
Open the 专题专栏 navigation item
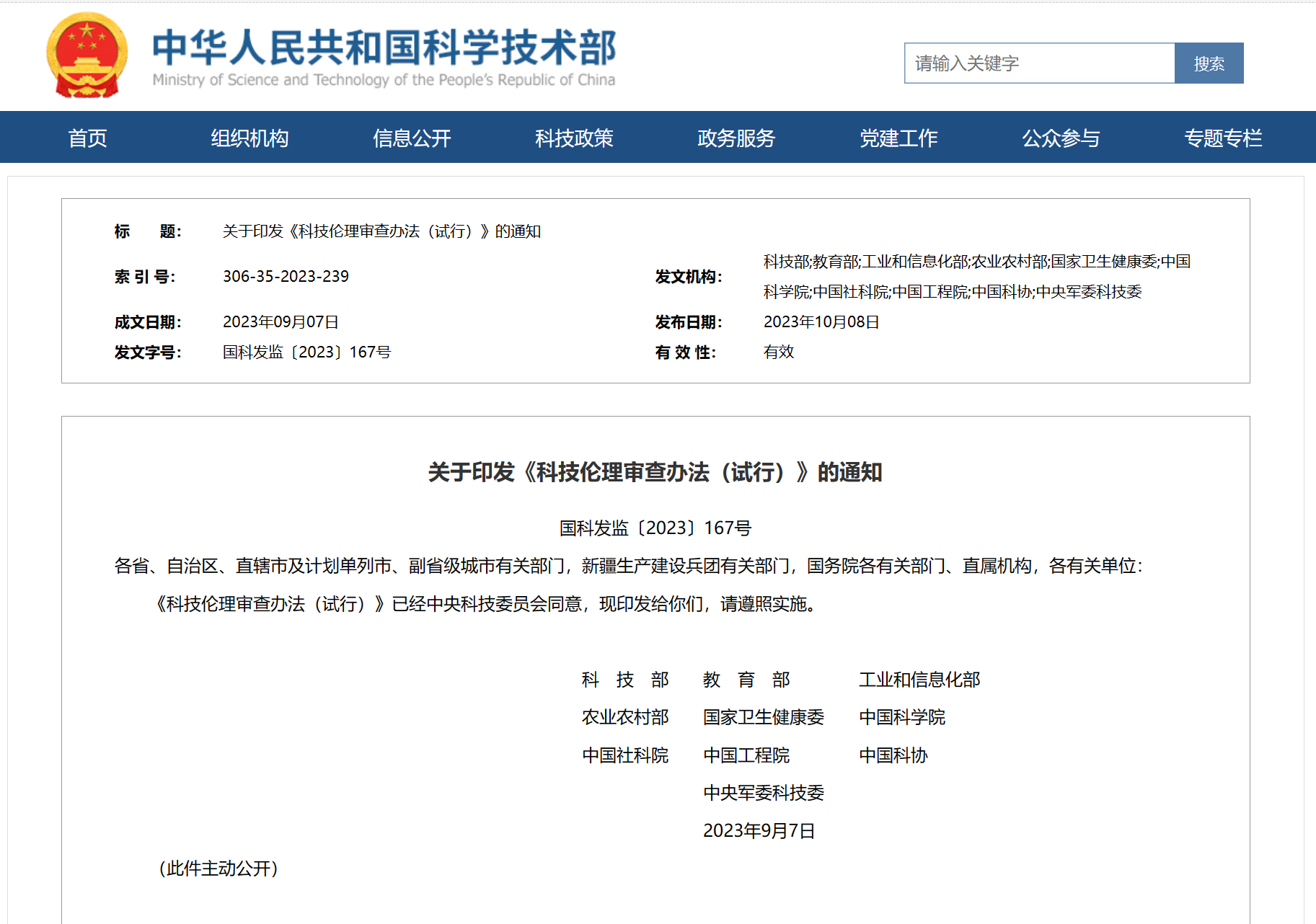(1223, 138)
